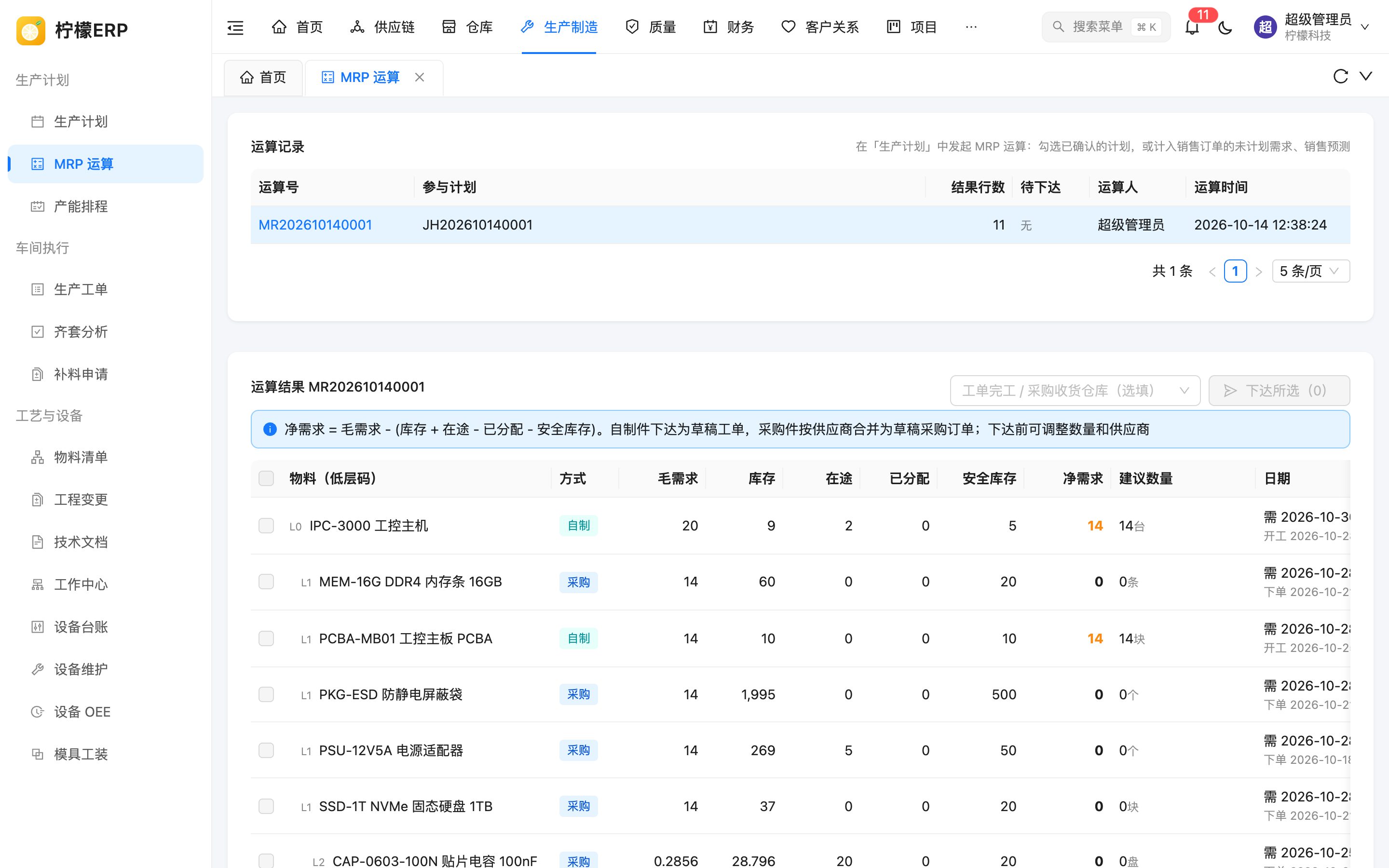Open the 5 条/页 page size dropdown

1311,271
